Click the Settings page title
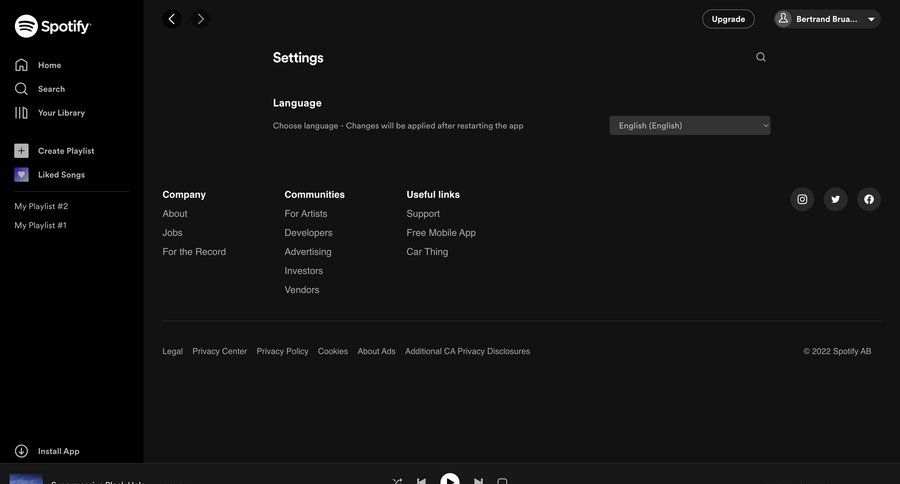The height and width of the screenshot is (484, 900). click(298, 58)
